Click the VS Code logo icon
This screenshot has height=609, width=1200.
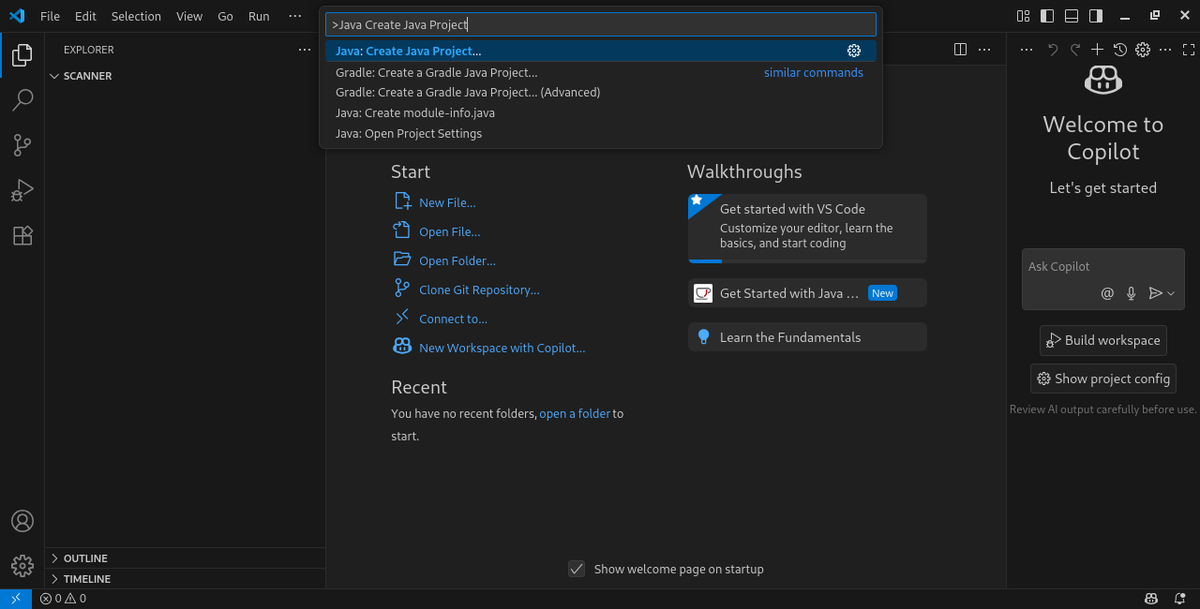[x=16, y=16]
